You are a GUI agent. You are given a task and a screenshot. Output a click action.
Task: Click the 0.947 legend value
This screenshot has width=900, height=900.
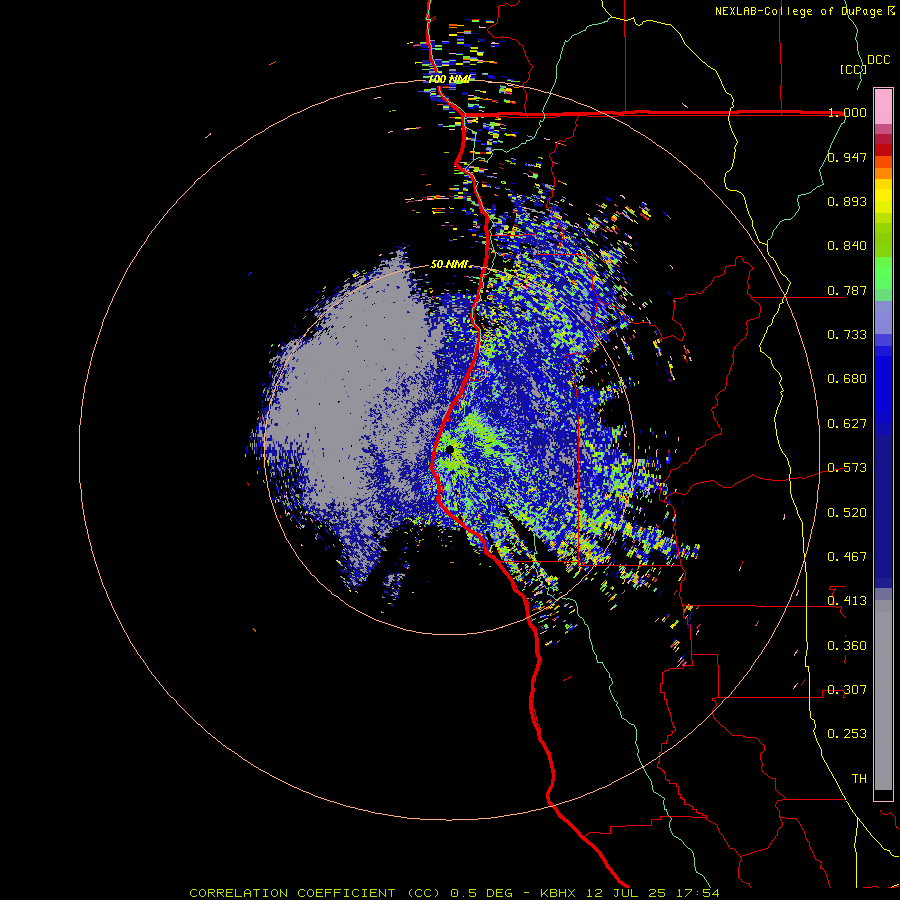[847, 157]
